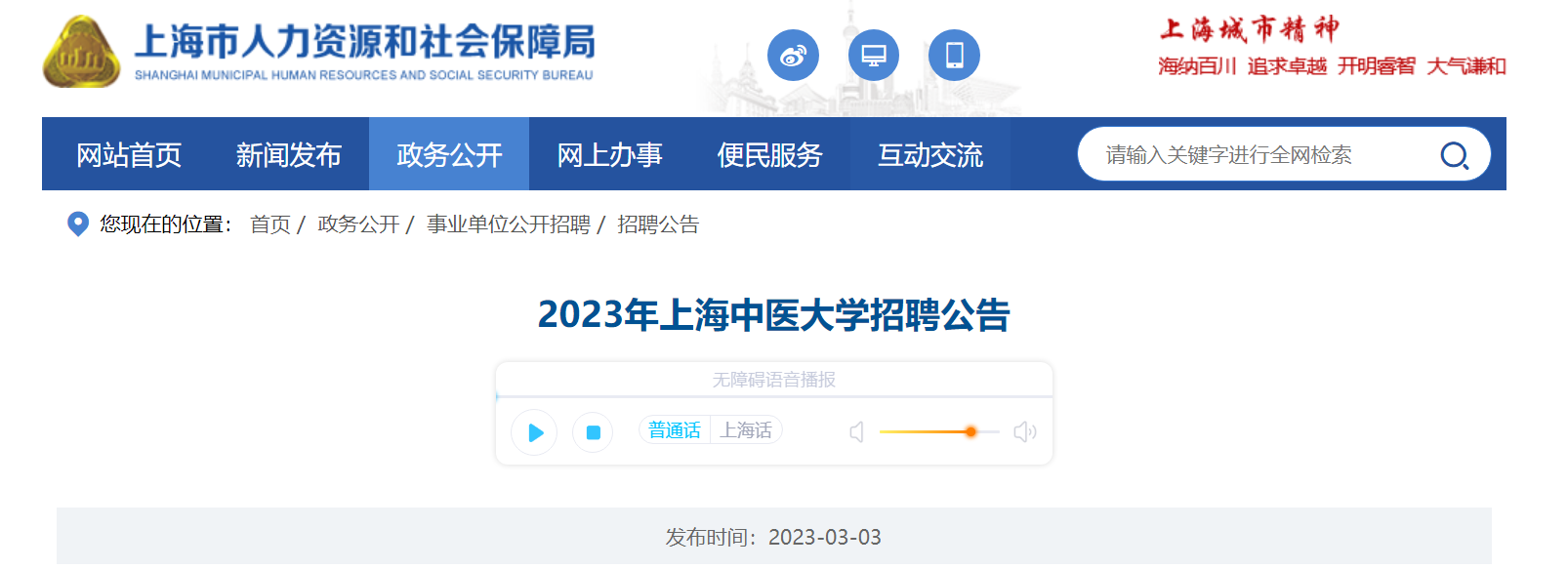Click the 上海市人力资源和社会保障局 site title
Image resolution: width=1568 pixels, height=569 pixels.
[x=364, y=42]
